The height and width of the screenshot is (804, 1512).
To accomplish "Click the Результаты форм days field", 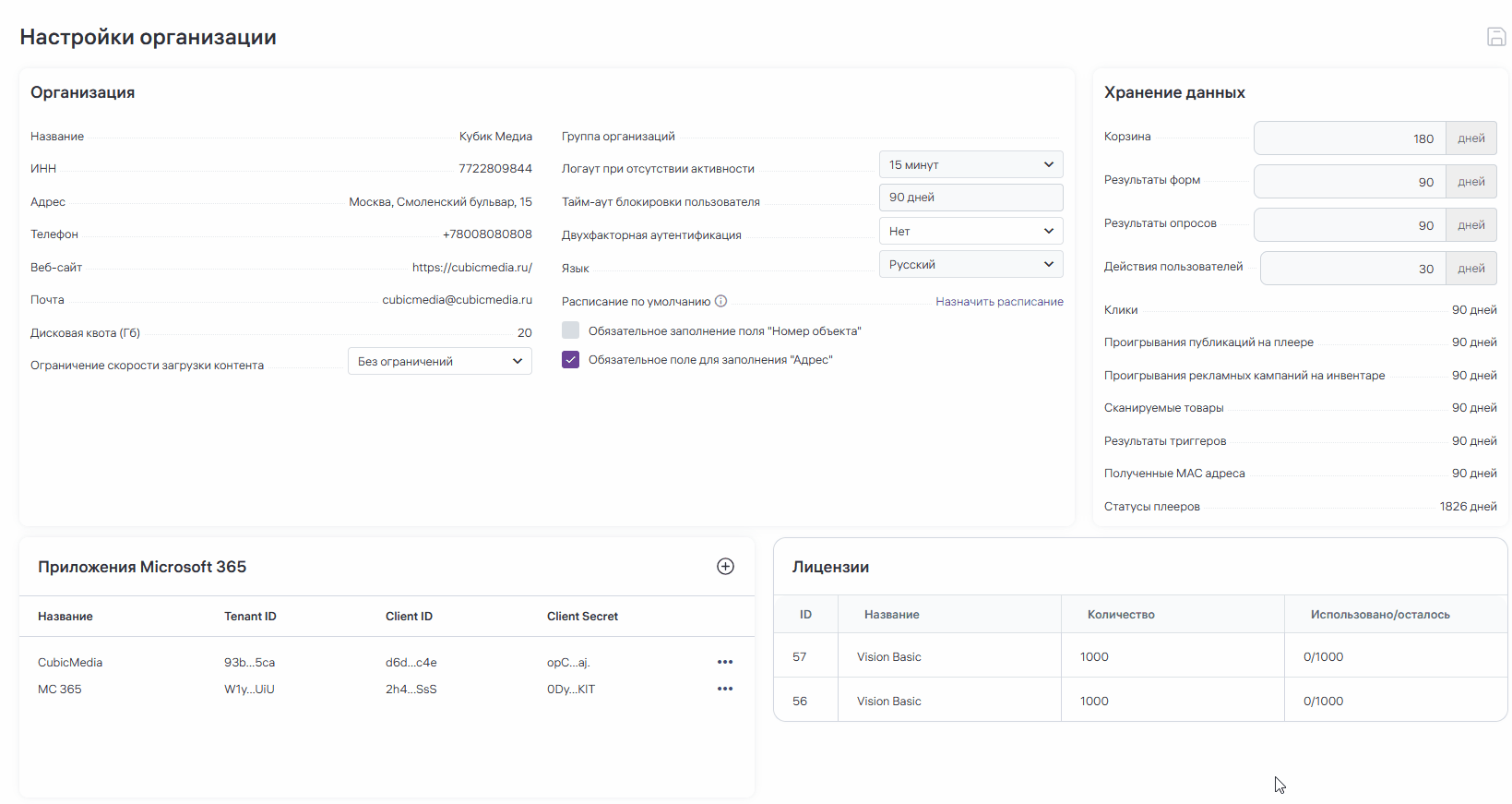I will (x=1350, y=182).
